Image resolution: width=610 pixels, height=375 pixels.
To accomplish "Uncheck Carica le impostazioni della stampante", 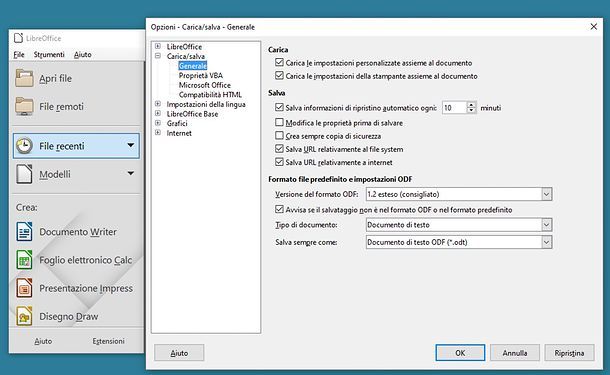I will tap(279, 75).
